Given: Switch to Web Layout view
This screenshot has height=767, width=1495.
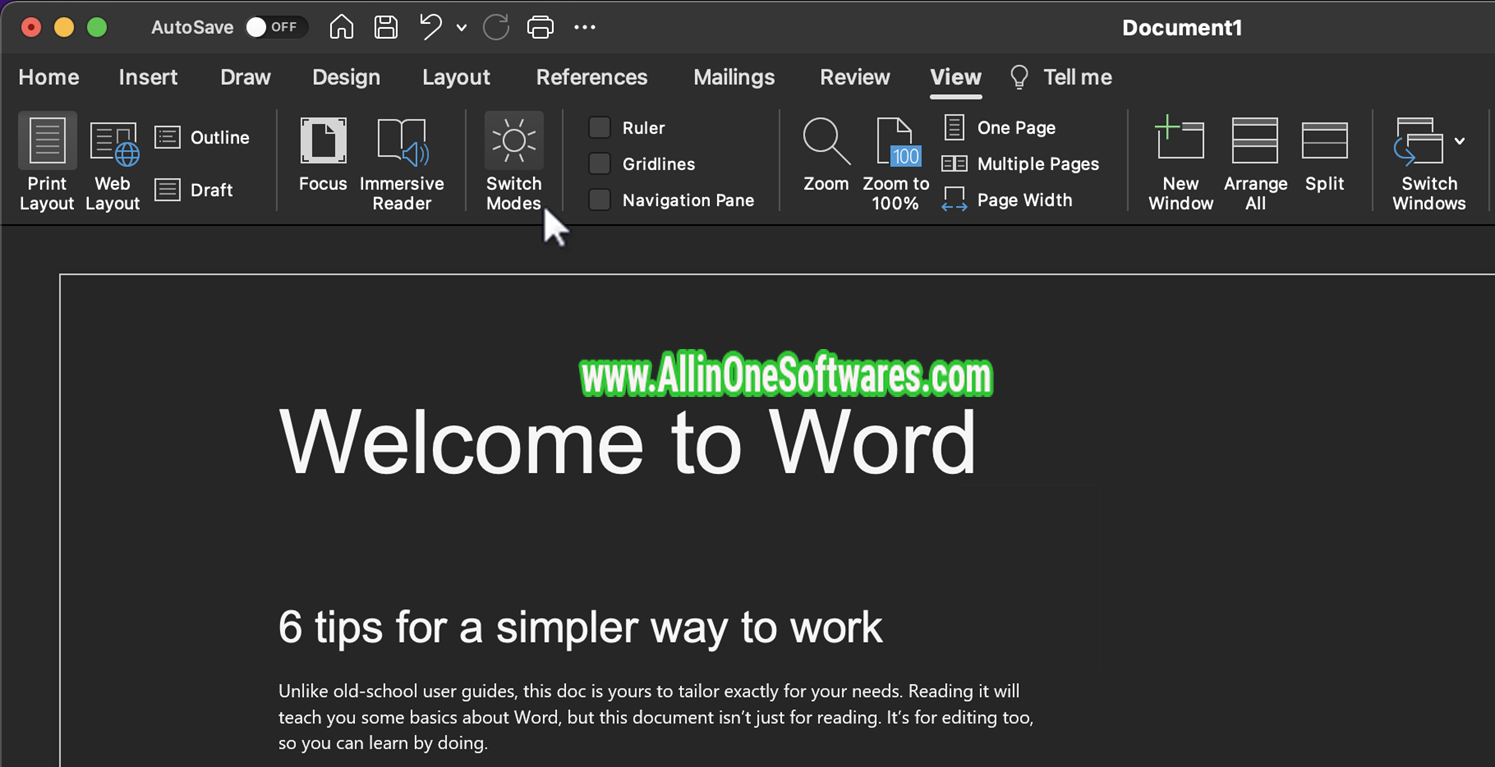Looking at the screenshot, I should [113, 163].
